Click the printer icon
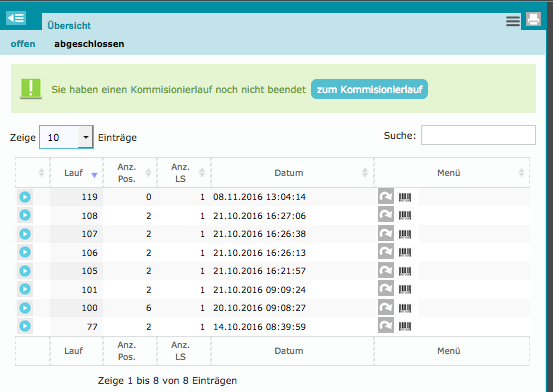Viewport: 553px width, 392px height. click(533, 19)
